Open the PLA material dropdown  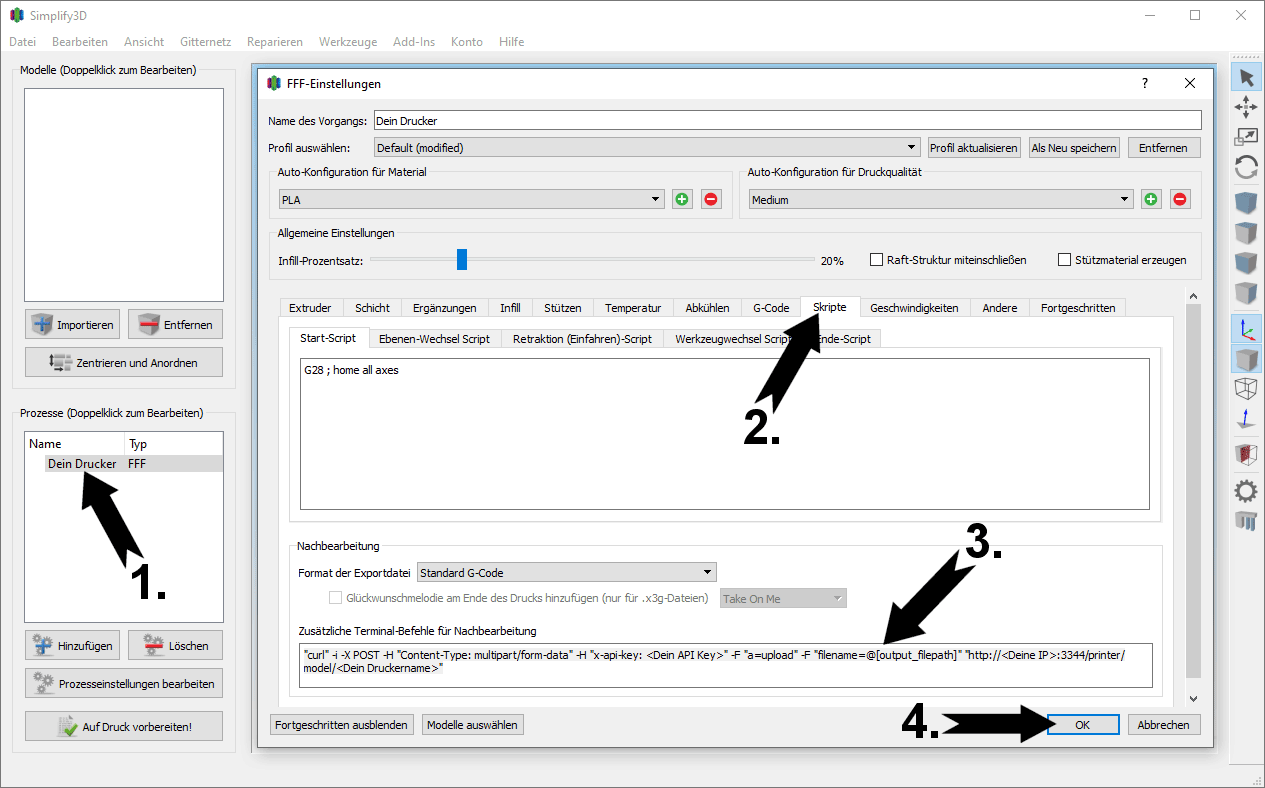point(471,199)
